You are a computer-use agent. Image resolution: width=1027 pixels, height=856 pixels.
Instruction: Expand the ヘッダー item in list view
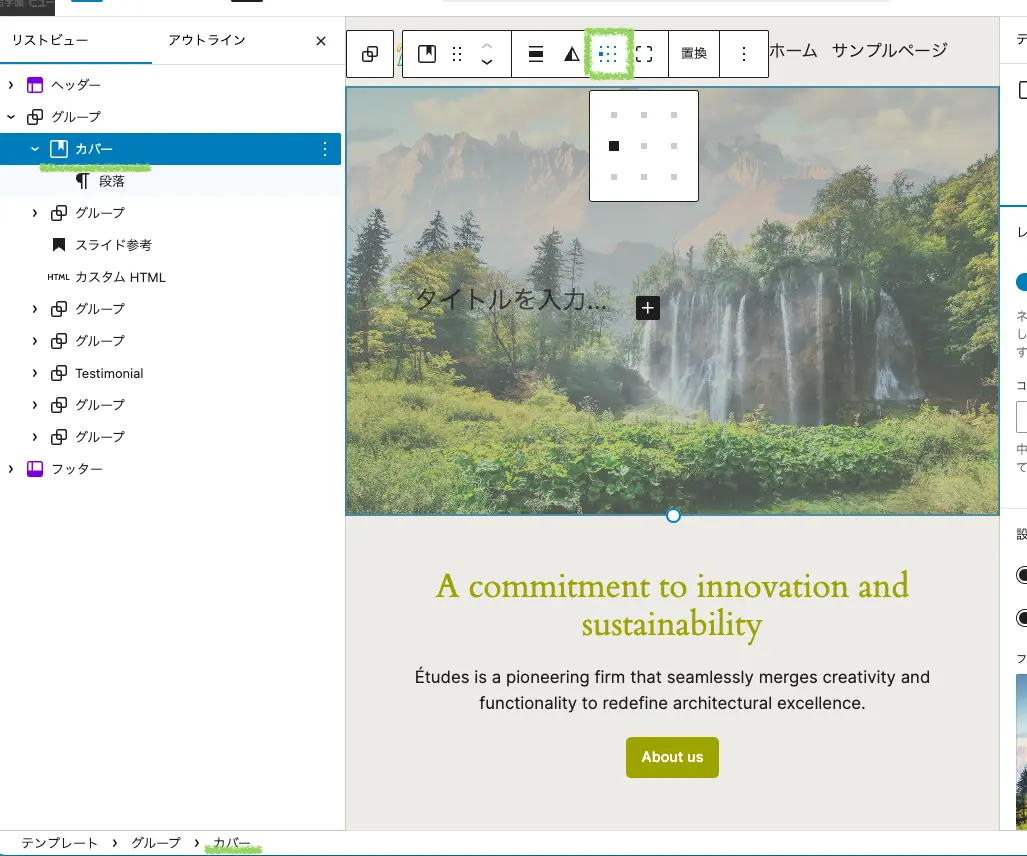point(11,85)
